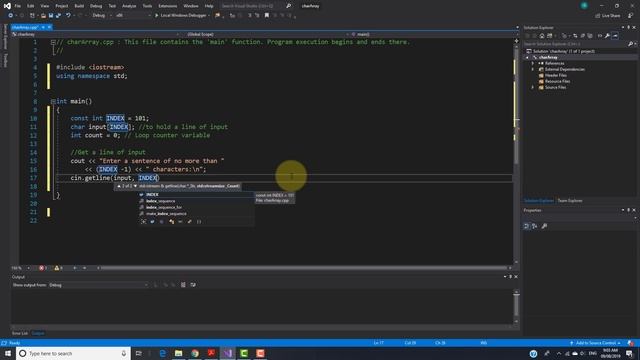Click the Live Share button
The image size is (640, 360).
pos(608,16)
